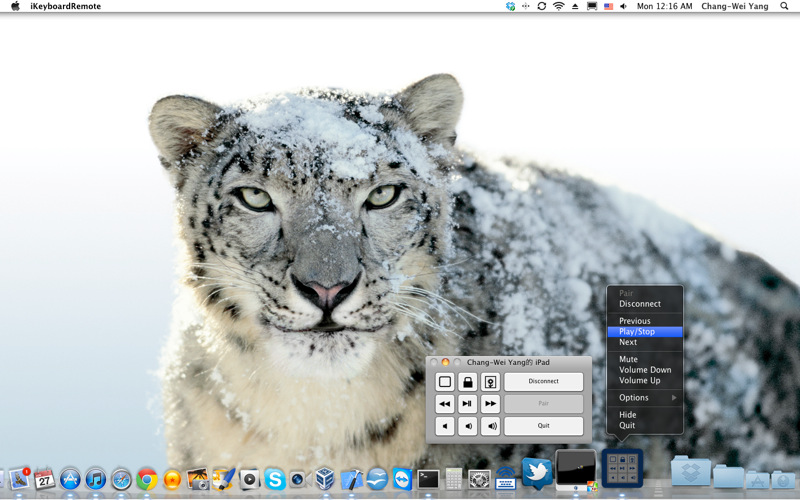Open the Twitter app from the dock
The height and width of the screenshot is (500, 800).
click(x=537, y=473)
